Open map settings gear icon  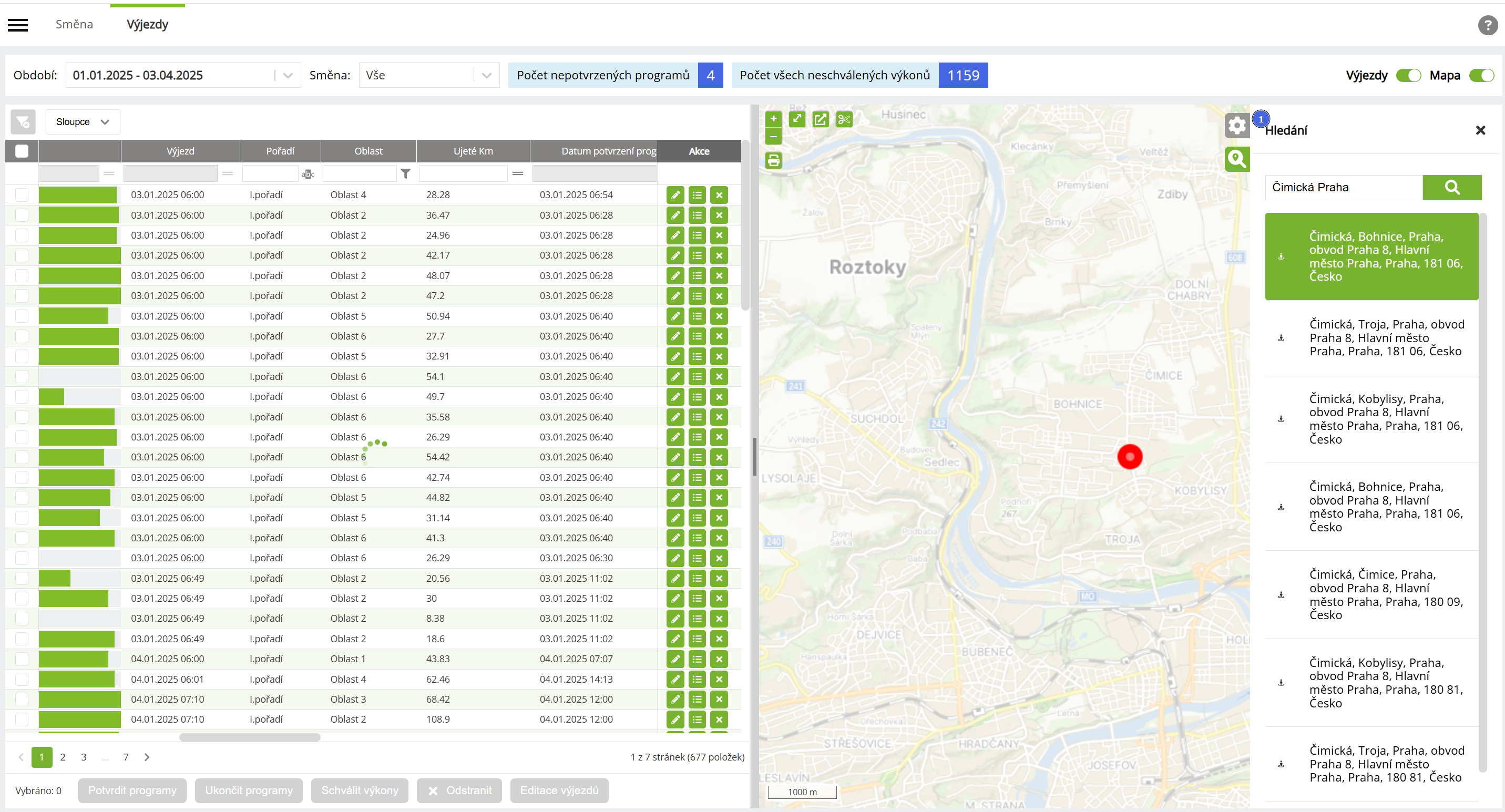[1236, 126]
